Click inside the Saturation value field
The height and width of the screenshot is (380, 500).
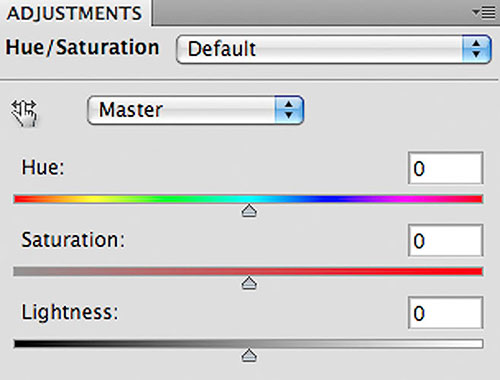tap(445, 240)
